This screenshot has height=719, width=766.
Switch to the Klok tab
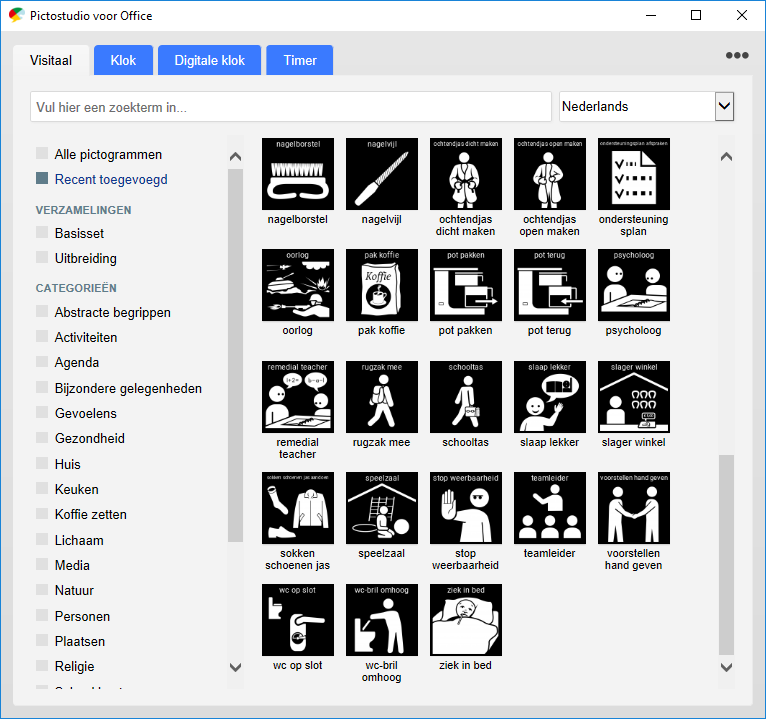click(123, 60)
